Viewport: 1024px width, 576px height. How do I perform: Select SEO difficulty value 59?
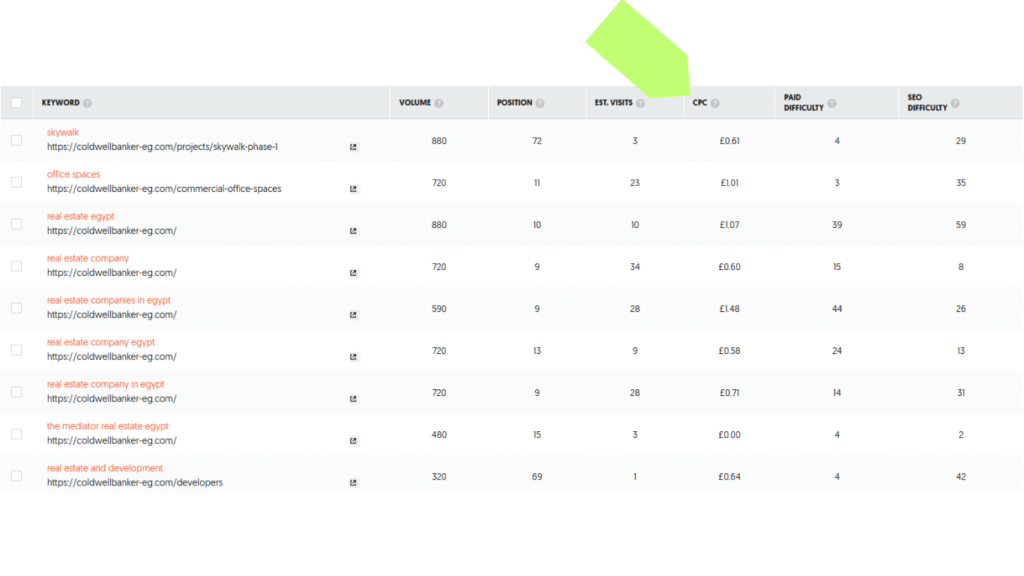click(x=961, y=225)
